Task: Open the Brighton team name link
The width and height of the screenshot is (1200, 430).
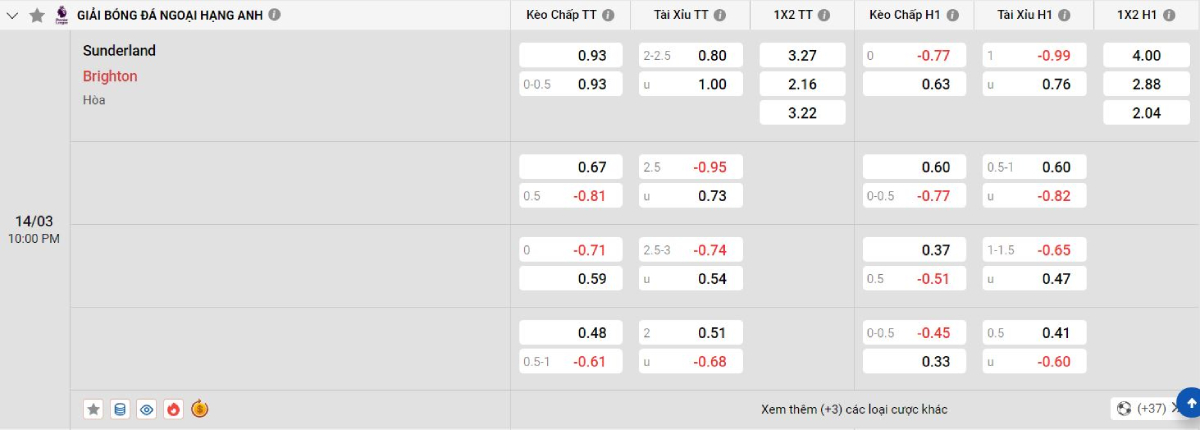Action: tap(110, 76)
